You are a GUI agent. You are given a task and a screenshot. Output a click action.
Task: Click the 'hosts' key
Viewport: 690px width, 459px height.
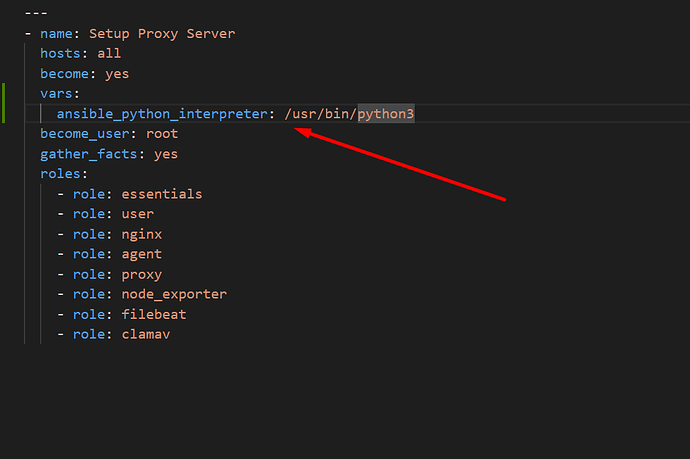click(60, 54)
